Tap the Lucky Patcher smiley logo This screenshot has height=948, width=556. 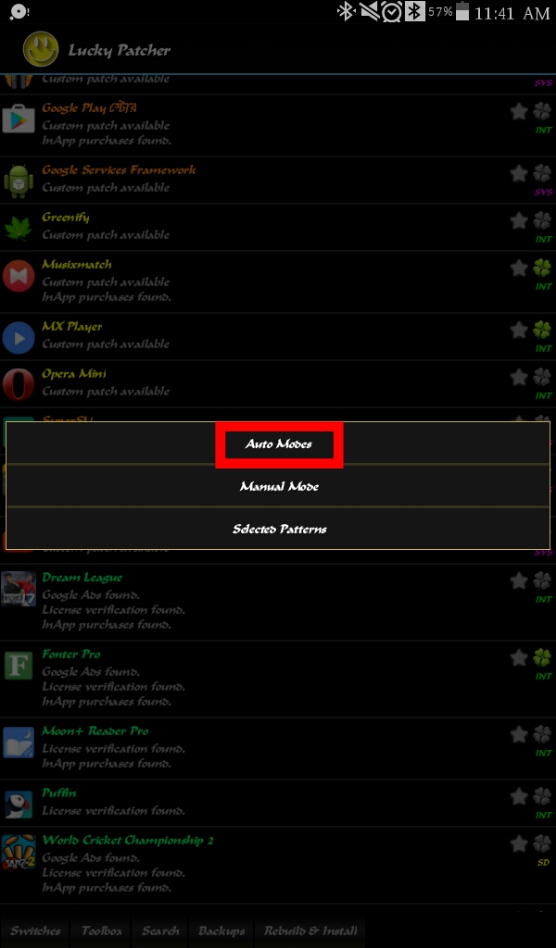click(41, 49)
